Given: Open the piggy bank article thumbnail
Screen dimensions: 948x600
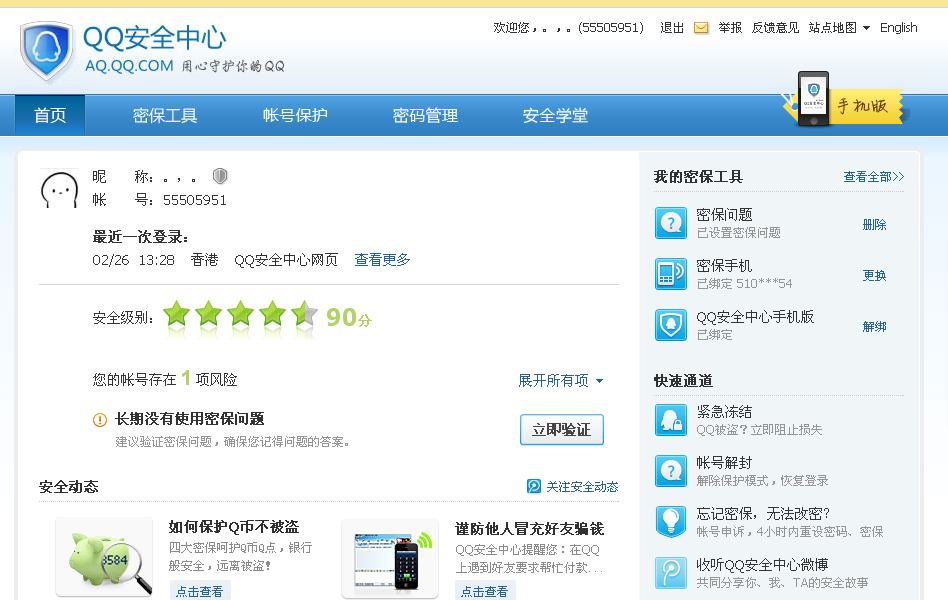Looking at the screenshot, I should tap(104, 557).
